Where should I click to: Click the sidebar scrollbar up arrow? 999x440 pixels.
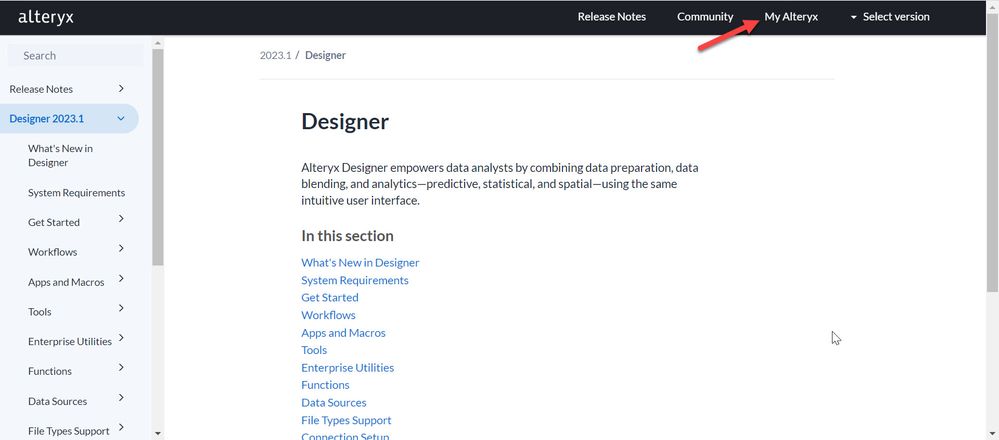click(158, 43)
